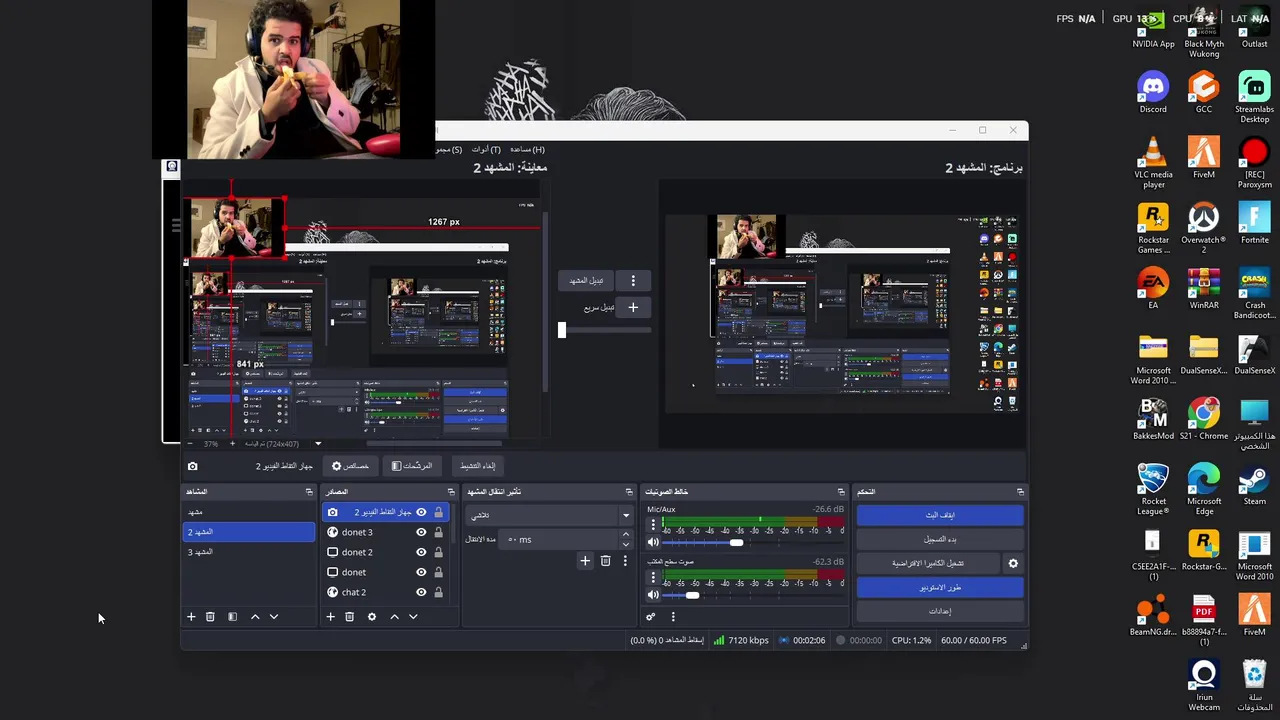The image size is (1280, 720).
Task: Open the Help (H) menu
Action: 527,149
